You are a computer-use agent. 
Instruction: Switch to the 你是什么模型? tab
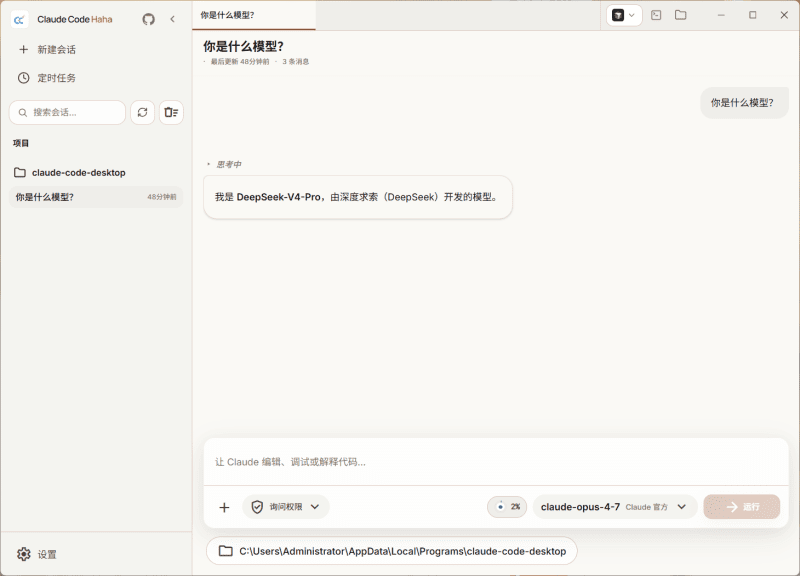pyautogui.click(x=254, y=15)
